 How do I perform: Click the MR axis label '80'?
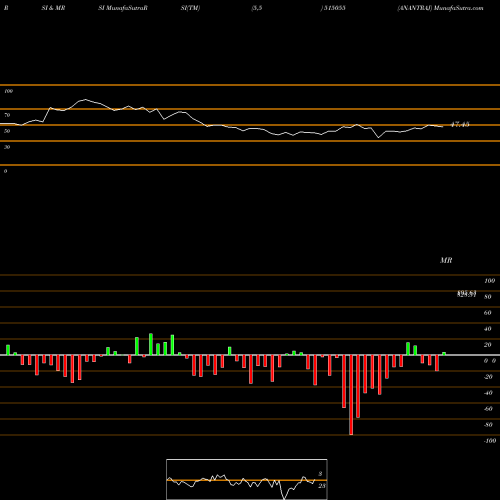point(488,297)
